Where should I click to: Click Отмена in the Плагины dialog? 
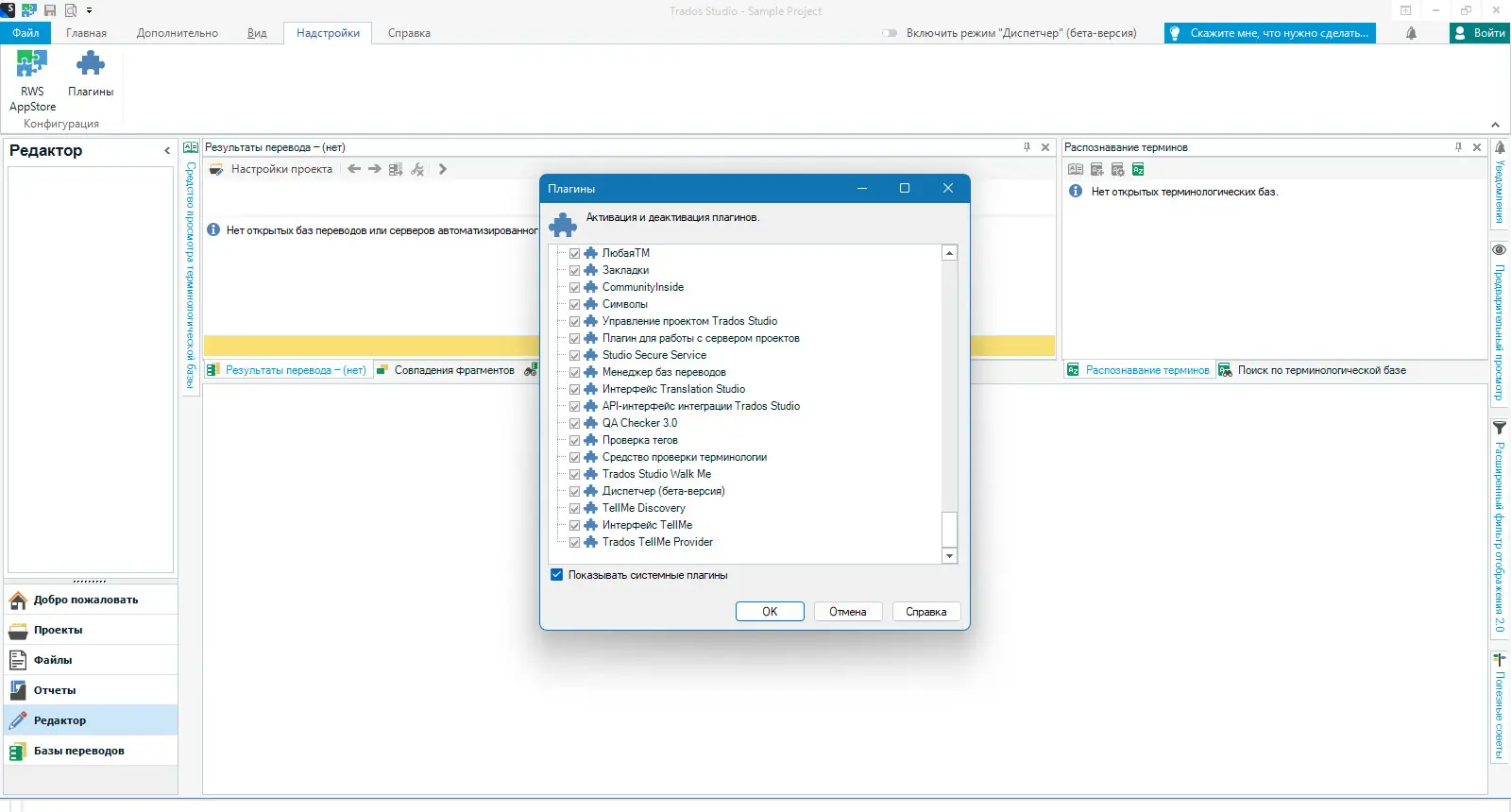(848, 612)
